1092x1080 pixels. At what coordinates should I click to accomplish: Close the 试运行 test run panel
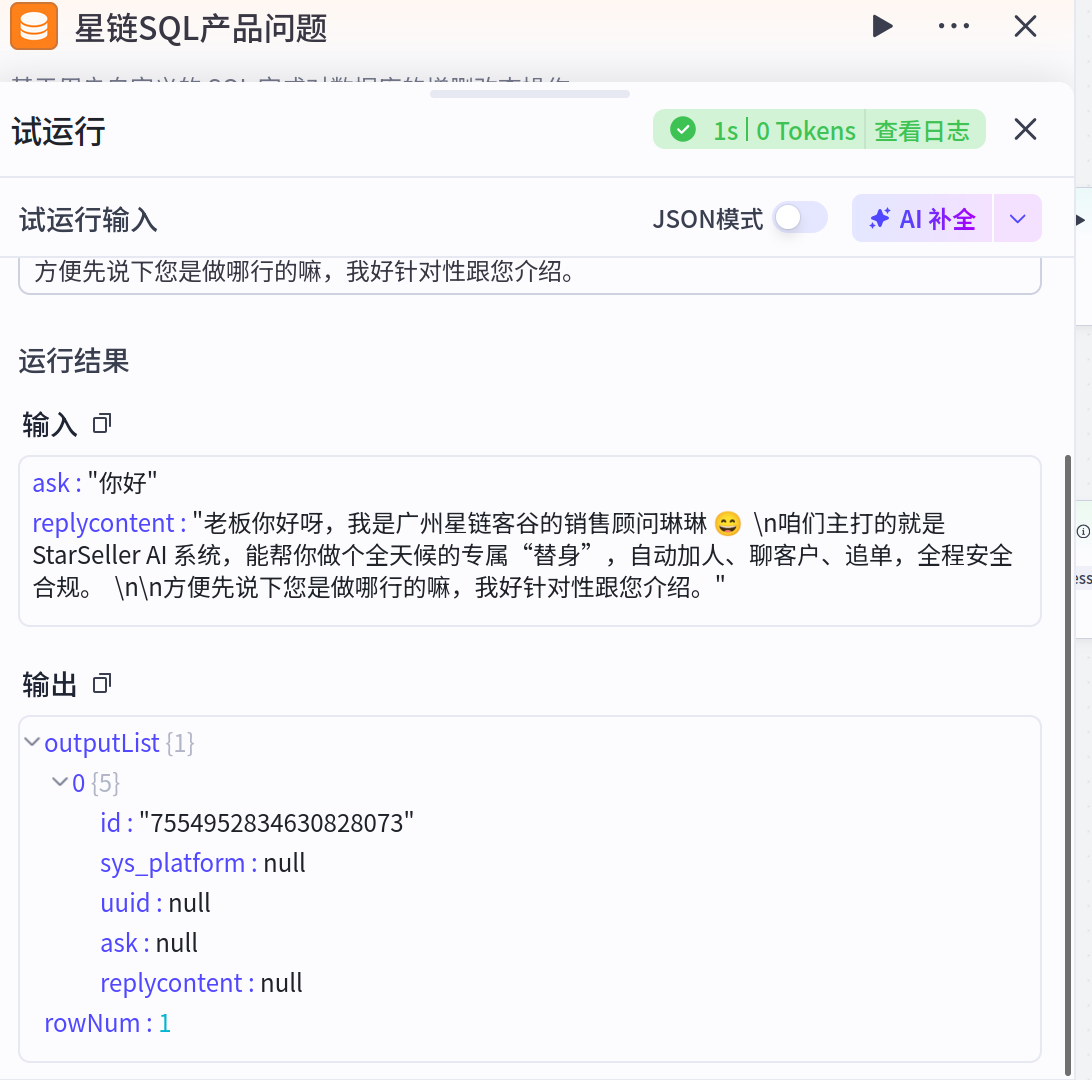point(1025,129)
